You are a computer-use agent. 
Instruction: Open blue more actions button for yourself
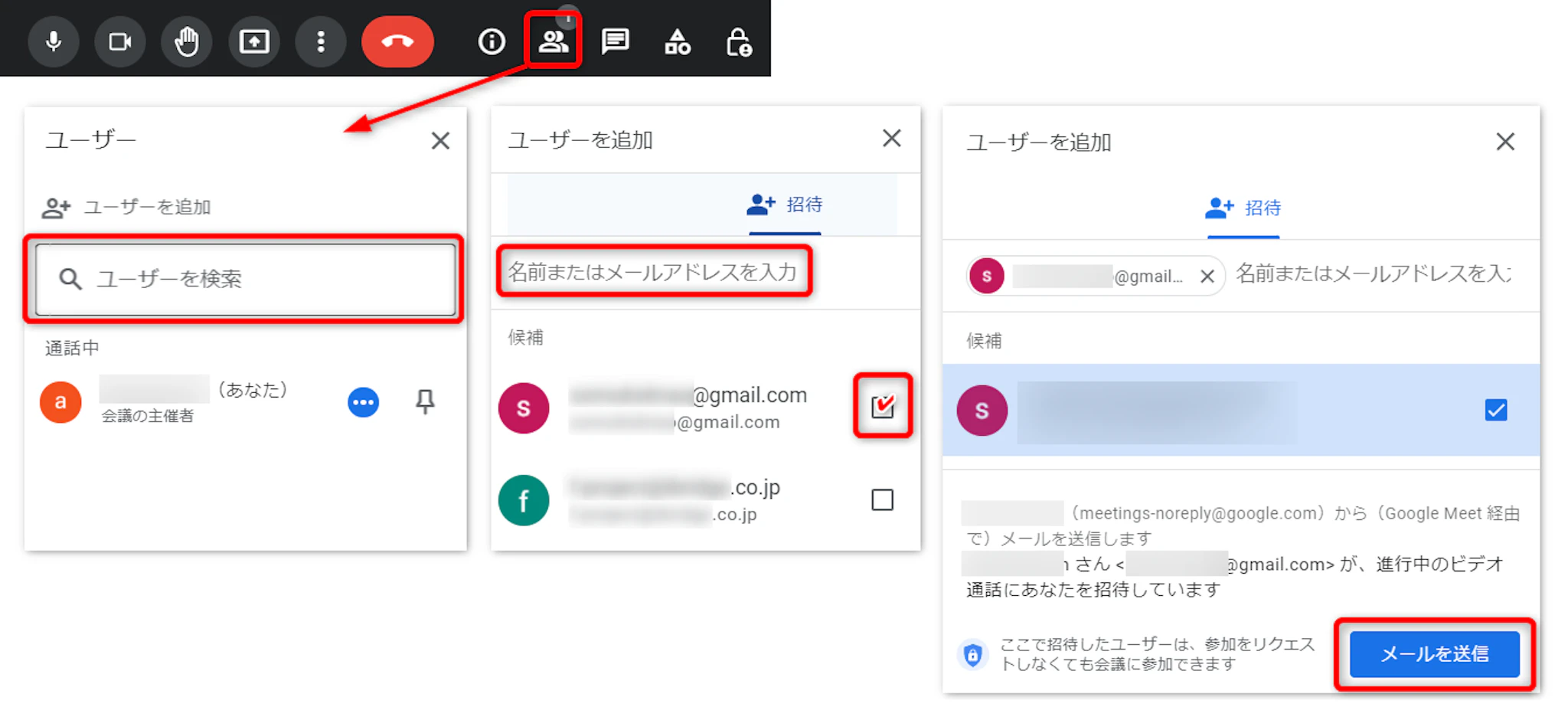(363, 402)
